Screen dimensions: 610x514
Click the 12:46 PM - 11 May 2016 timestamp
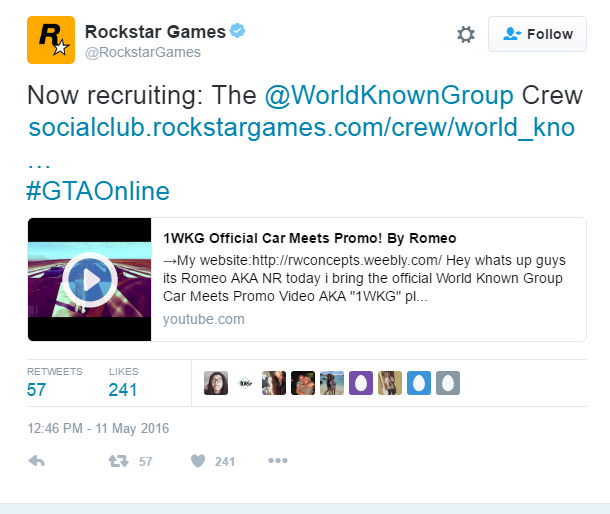click(98, 428)
